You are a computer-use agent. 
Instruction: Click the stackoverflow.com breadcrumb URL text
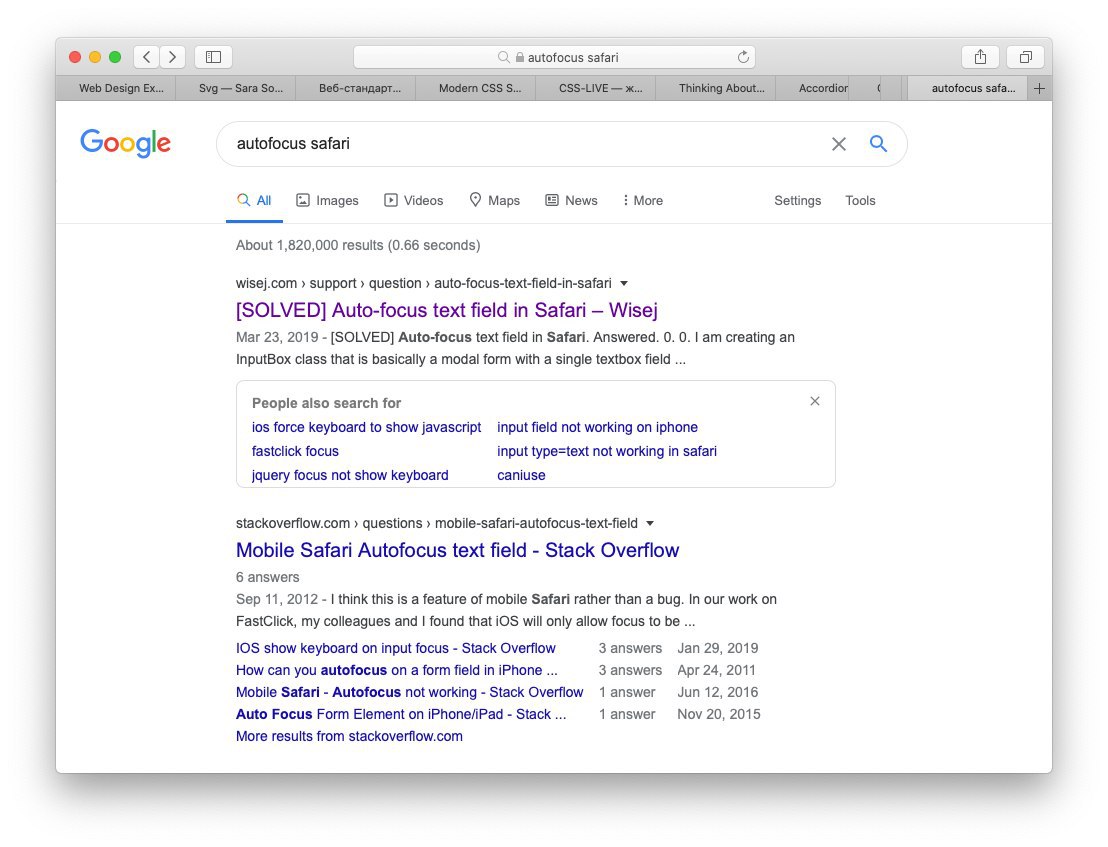point(437,523)
